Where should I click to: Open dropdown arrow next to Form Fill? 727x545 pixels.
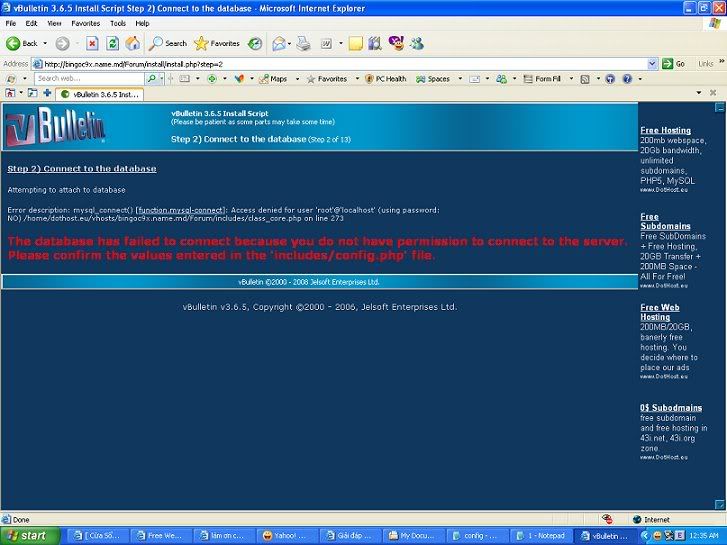(x=571, y=79)
